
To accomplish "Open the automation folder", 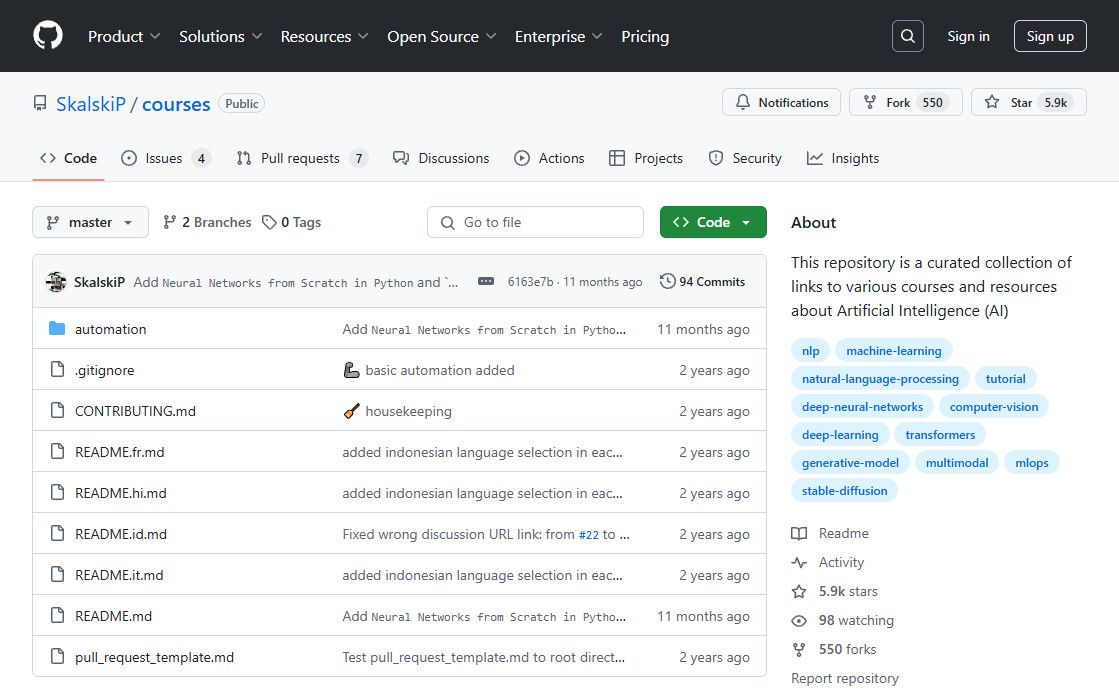I will [x=110, y=329].
